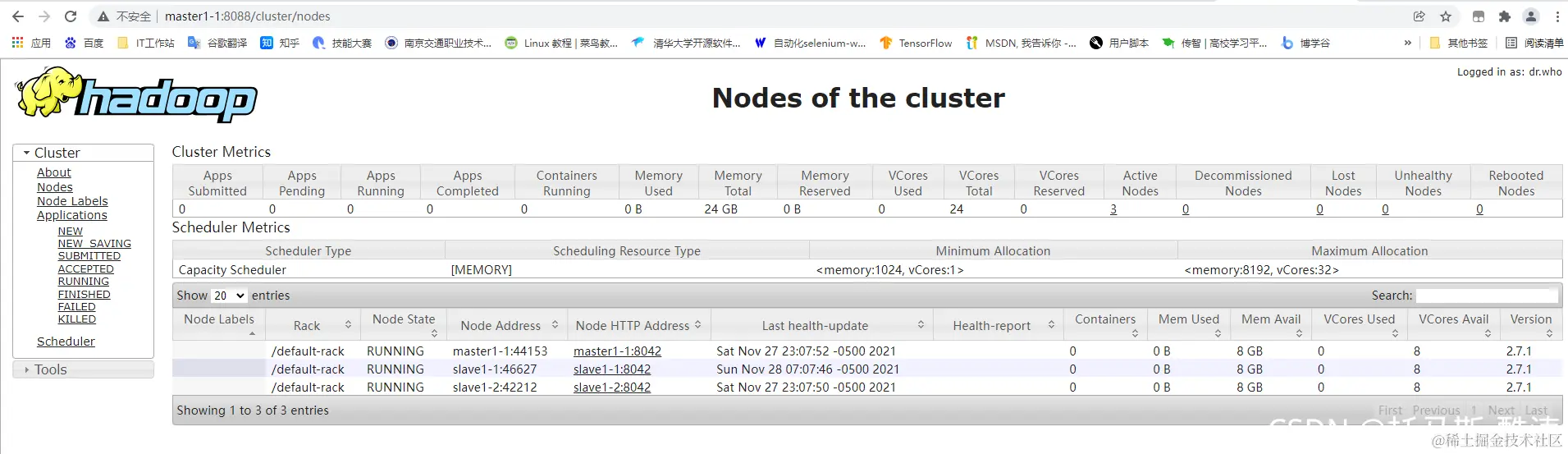Screen dimensions: 1568x454
Task: Sort table by Containers column
Action: tap(1104, 325)
